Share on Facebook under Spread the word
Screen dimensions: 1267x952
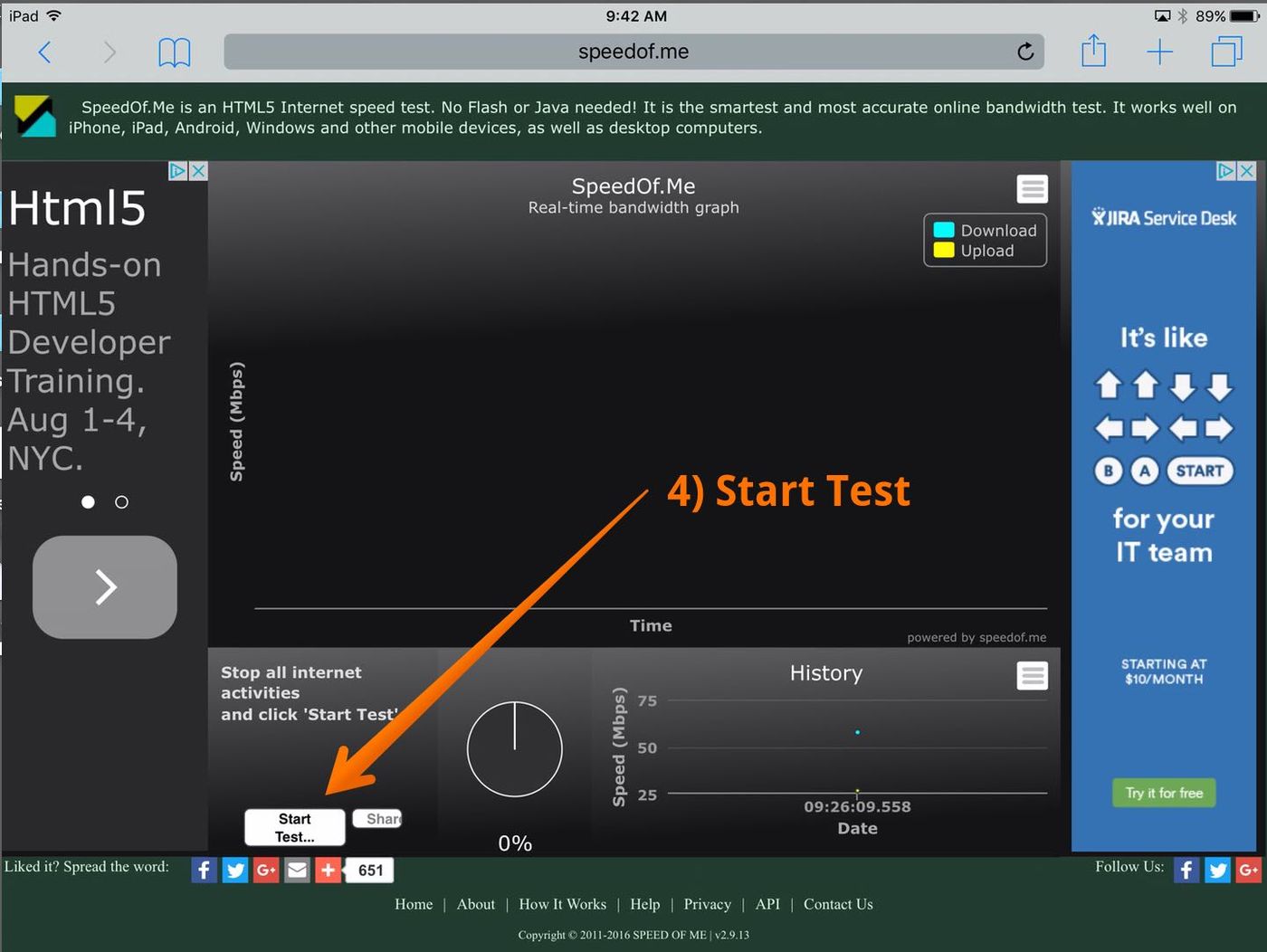click(204, 871)
